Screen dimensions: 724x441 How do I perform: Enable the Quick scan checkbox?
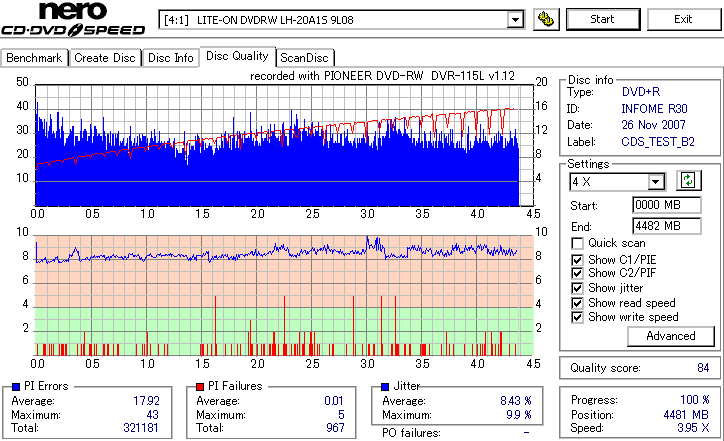coord(577,243)
